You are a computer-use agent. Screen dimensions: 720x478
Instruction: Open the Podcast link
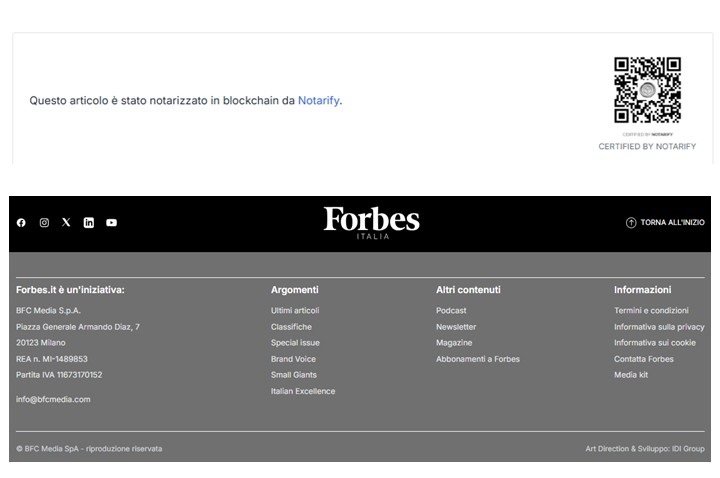451,311
